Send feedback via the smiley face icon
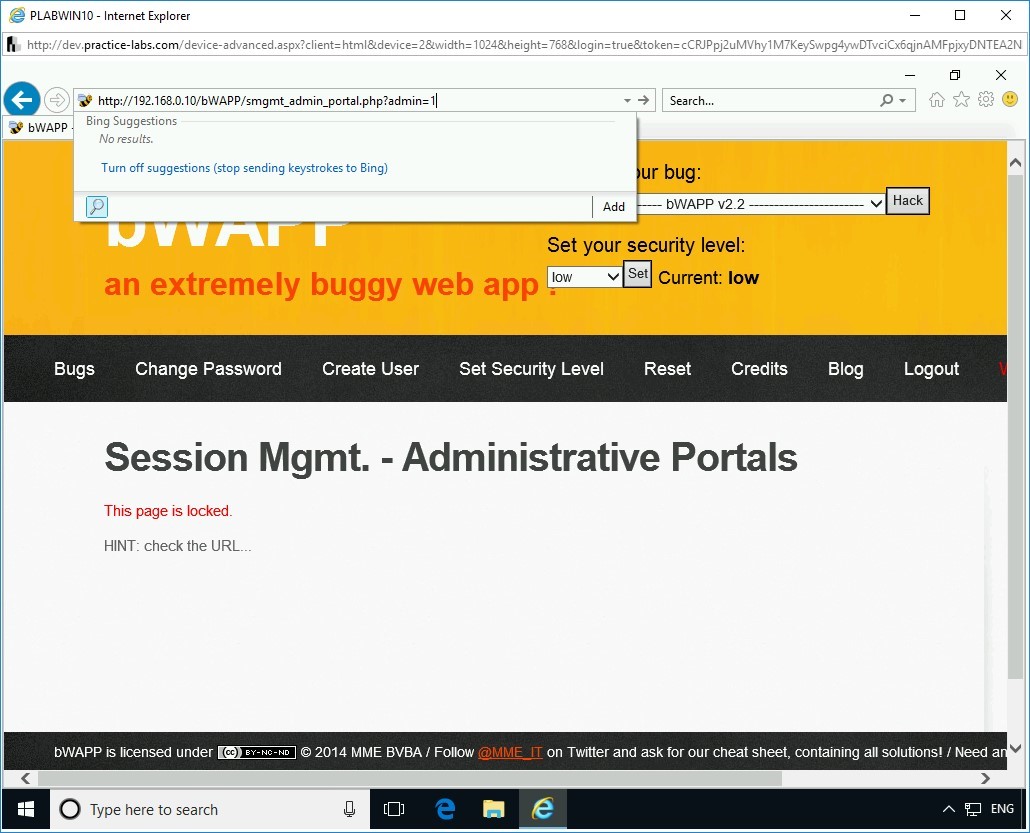This screenshot has width=1030, height=833. tap(1010, 99)
